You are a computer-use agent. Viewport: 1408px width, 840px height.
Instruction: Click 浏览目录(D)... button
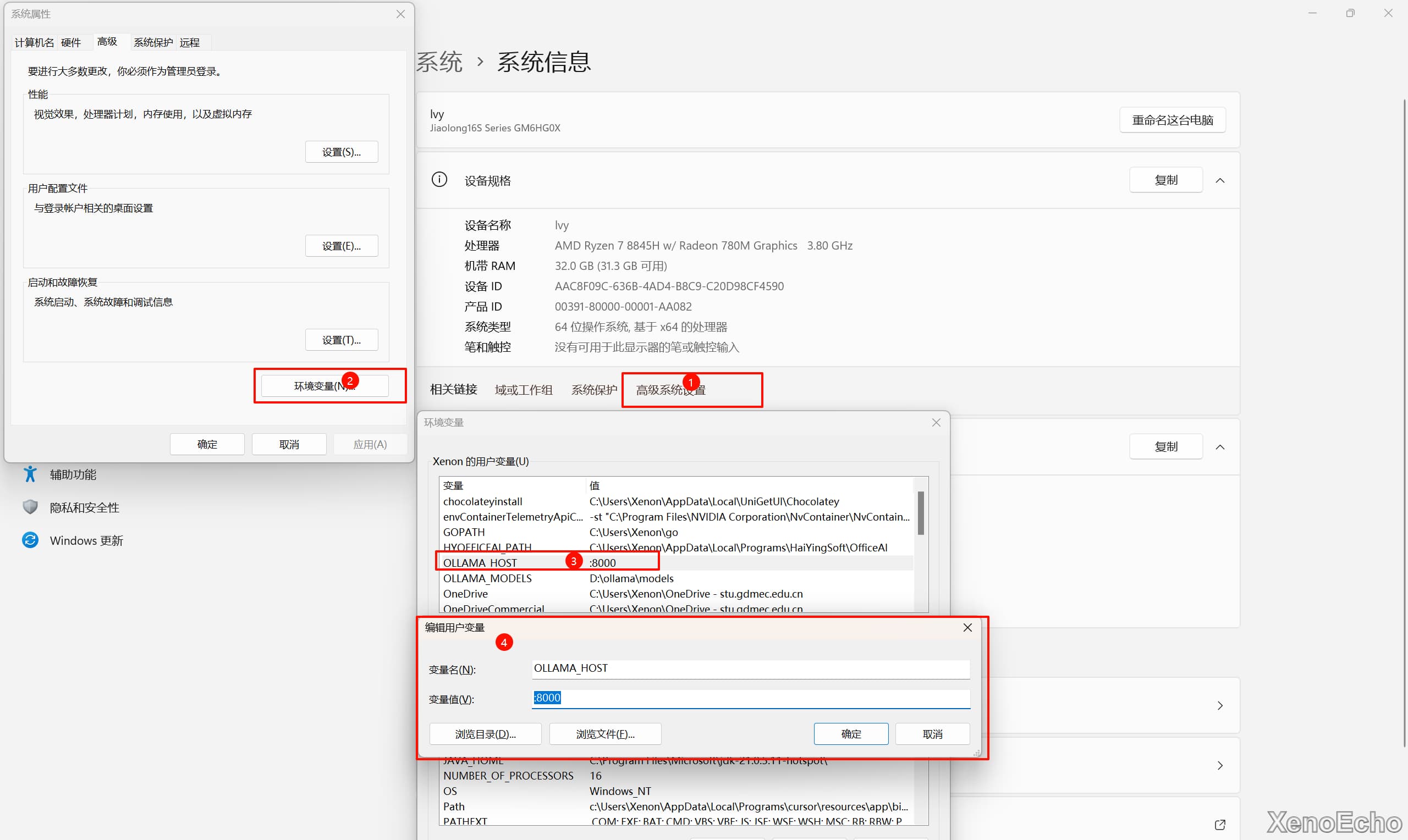[x=485, y=734]
